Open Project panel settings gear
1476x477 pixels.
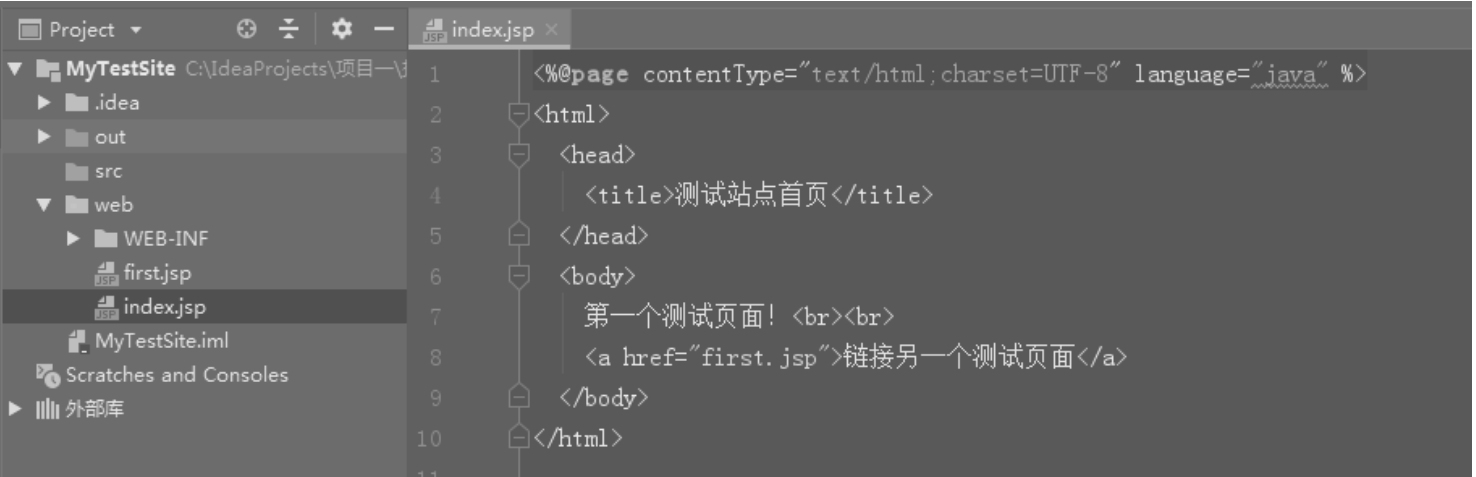tap(342, 30)
